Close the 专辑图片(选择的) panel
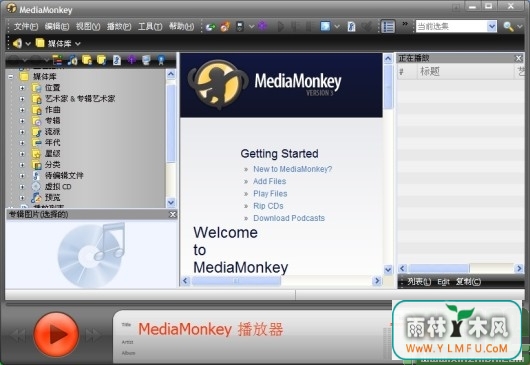The width and height of the screenshot is (530, 365). click(x=172, y=215)
